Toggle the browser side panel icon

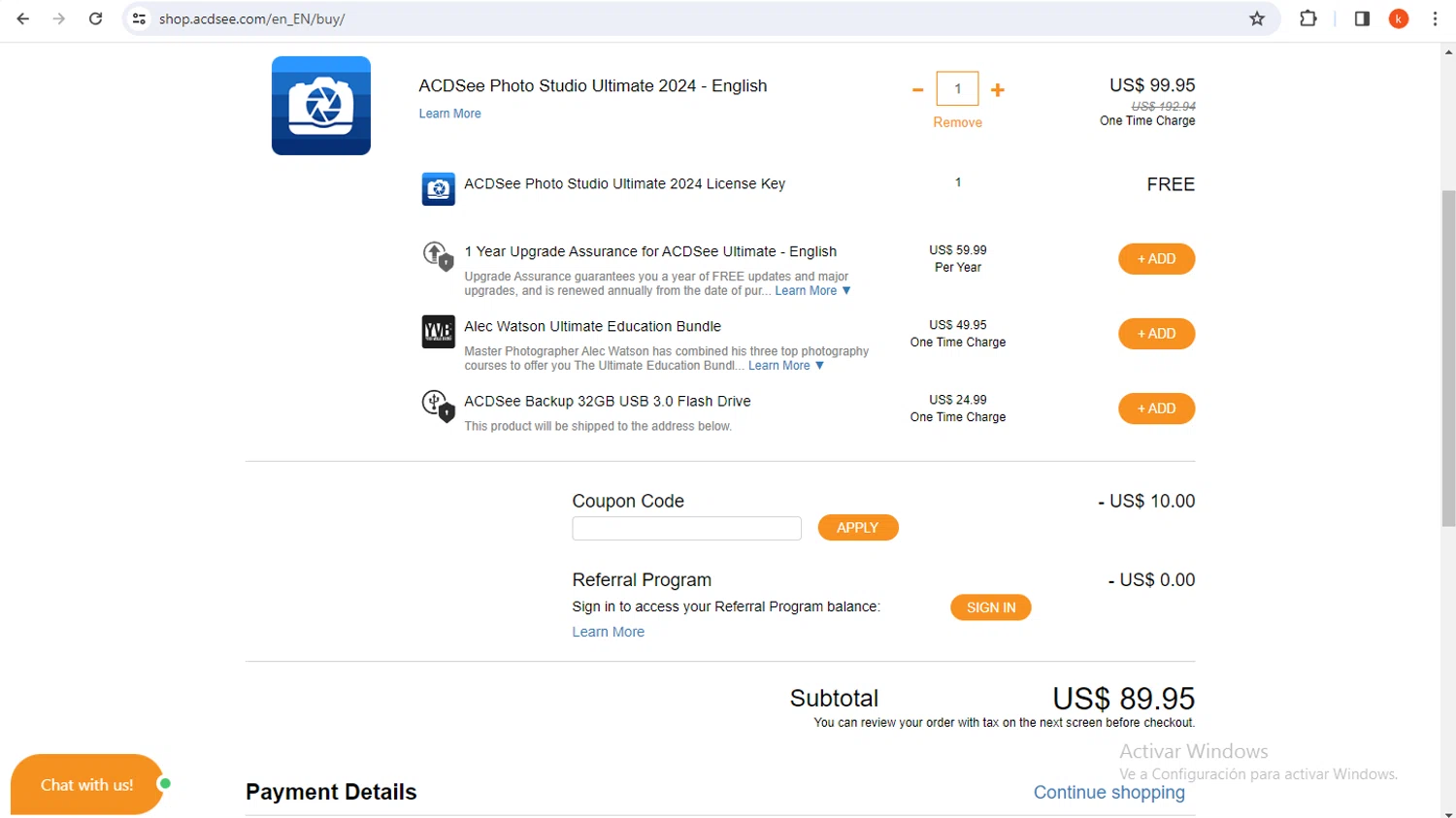pyautogui.click(x=1362, y=18)
